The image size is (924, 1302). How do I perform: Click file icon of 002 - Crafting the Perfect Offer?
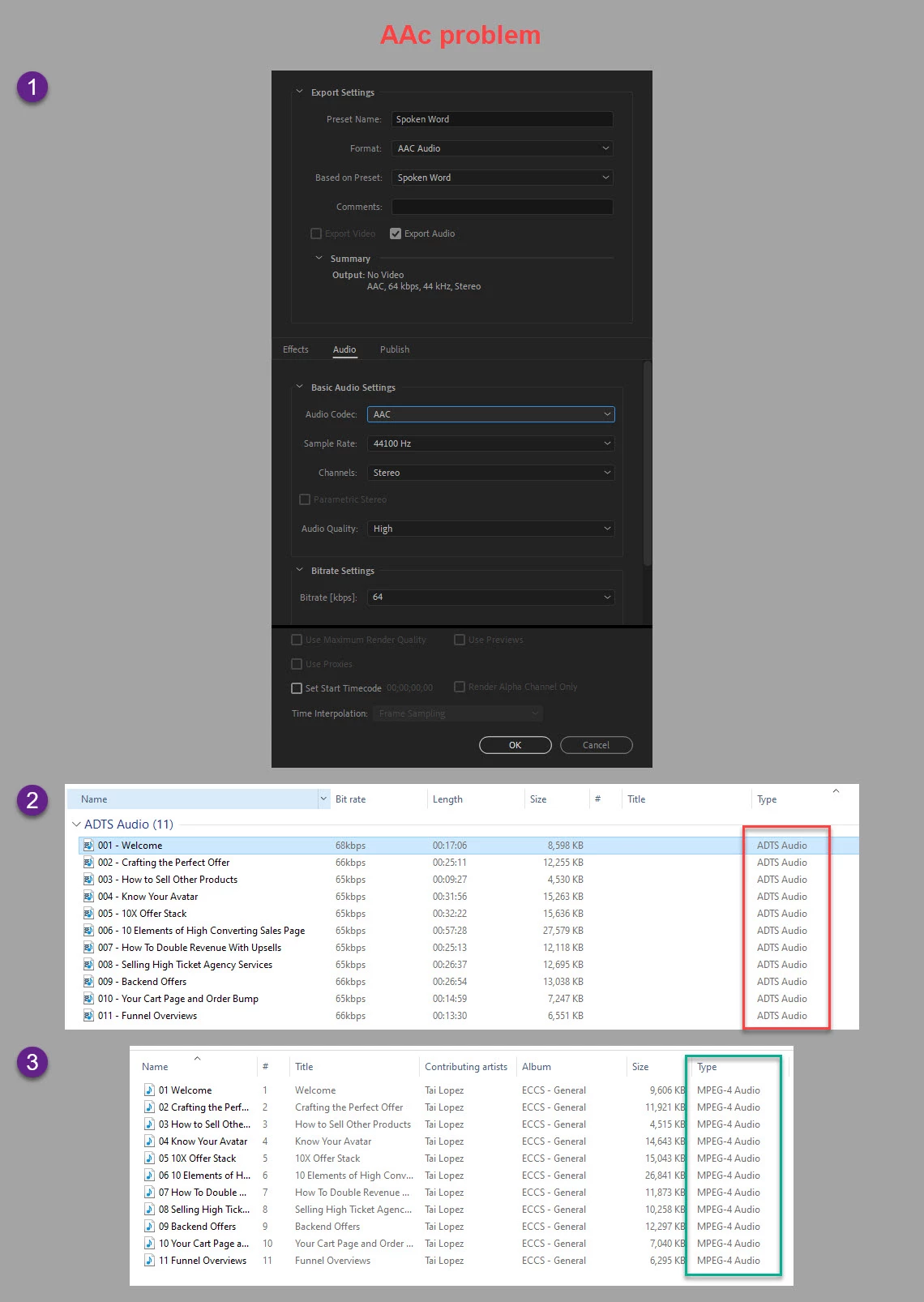[88, 863]
